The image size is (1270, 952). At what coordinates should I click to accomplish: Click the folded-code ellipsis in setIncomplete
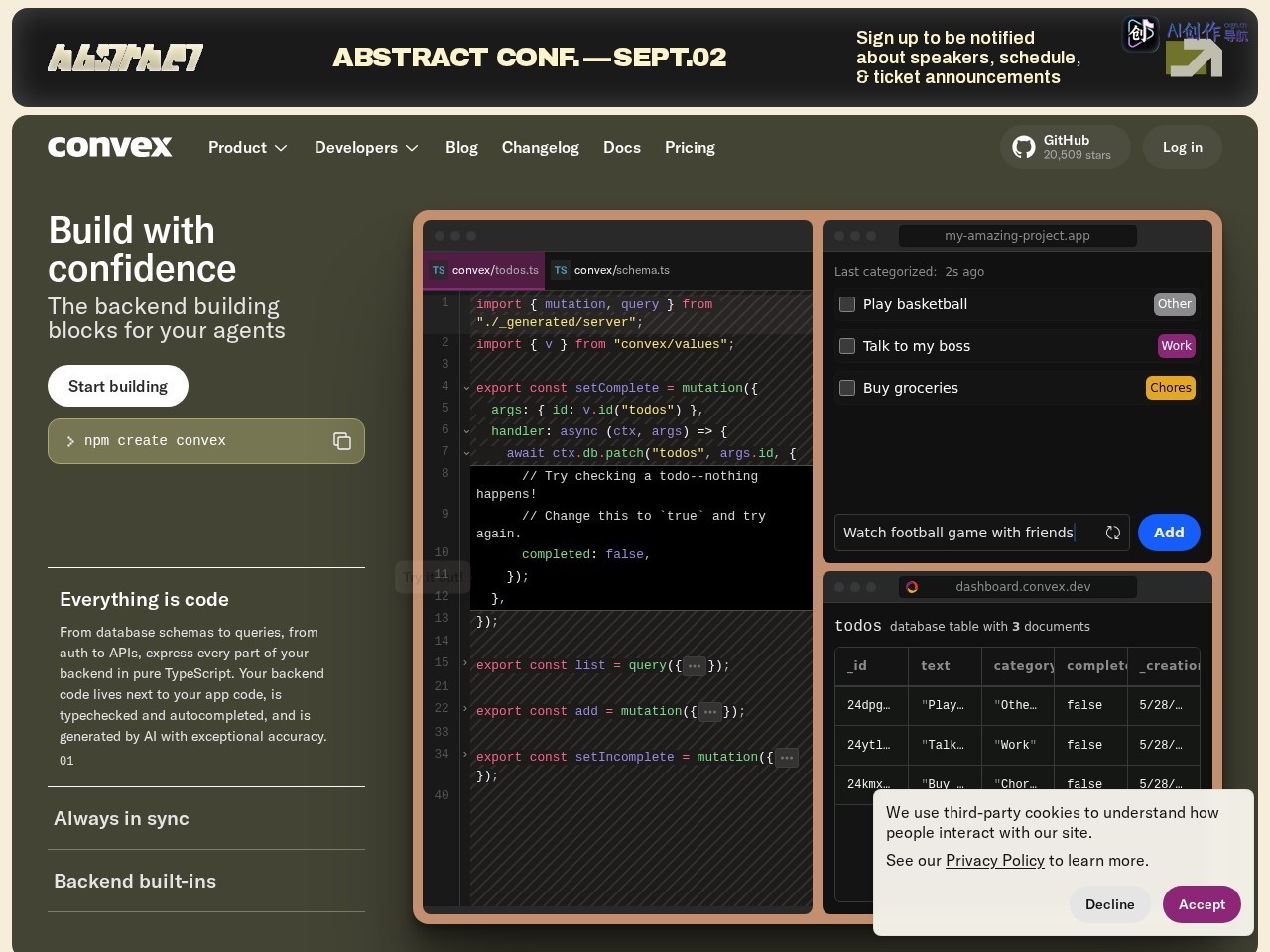coord(787,758)
